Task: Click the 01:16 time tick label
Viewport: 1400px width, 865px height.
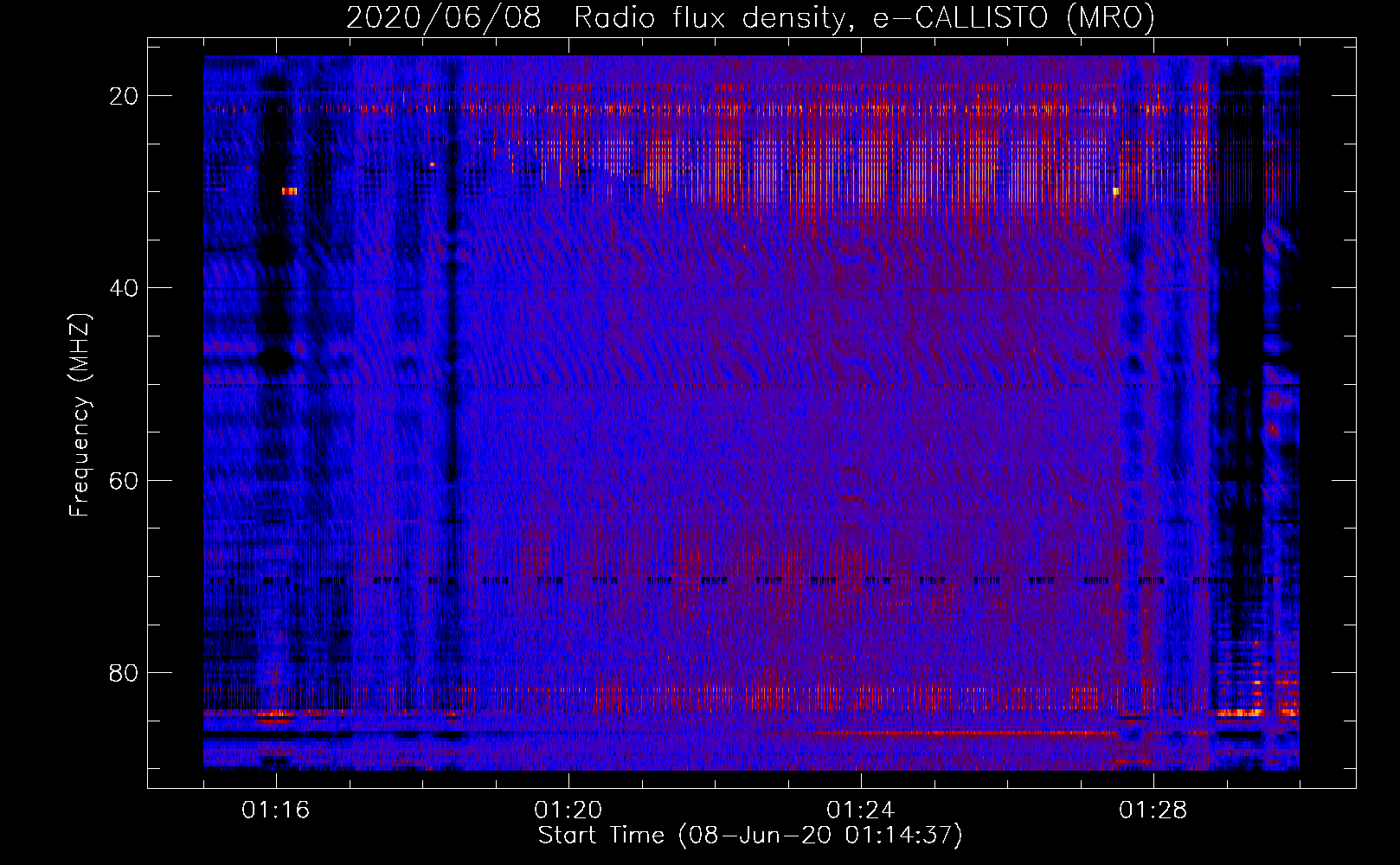Action: (276, 811)
